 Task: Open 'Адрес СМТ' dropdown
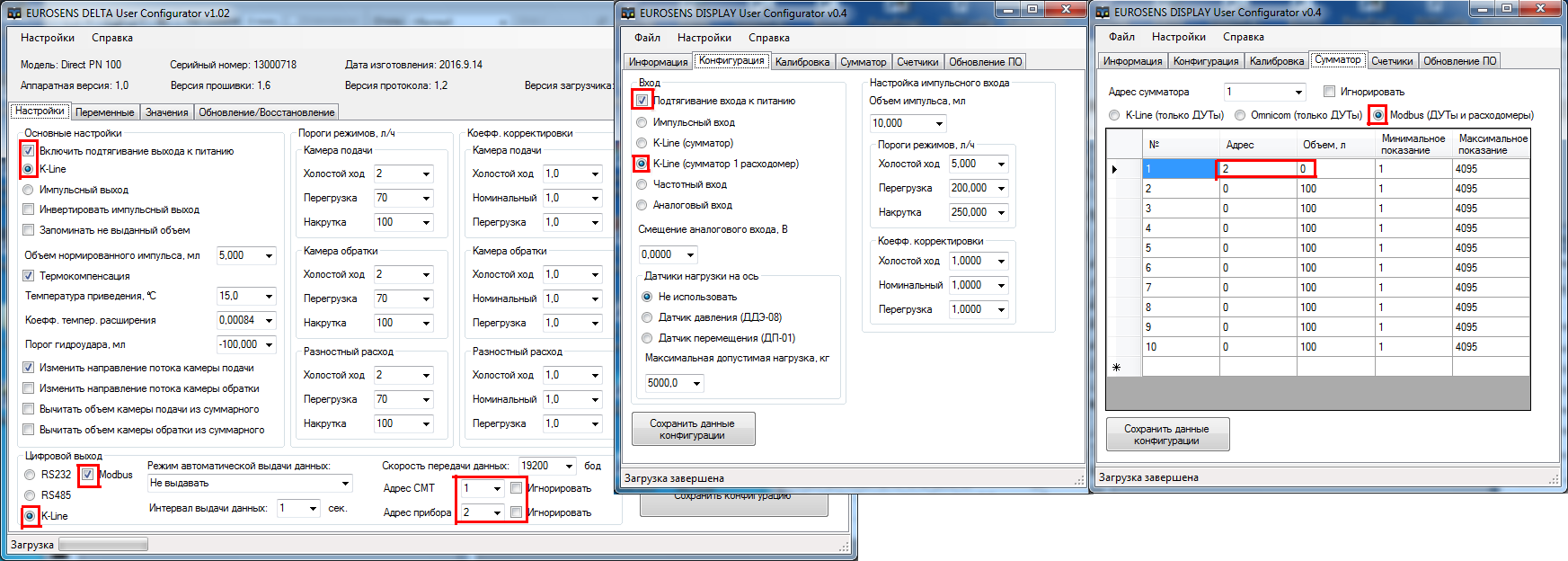point(497,488)
